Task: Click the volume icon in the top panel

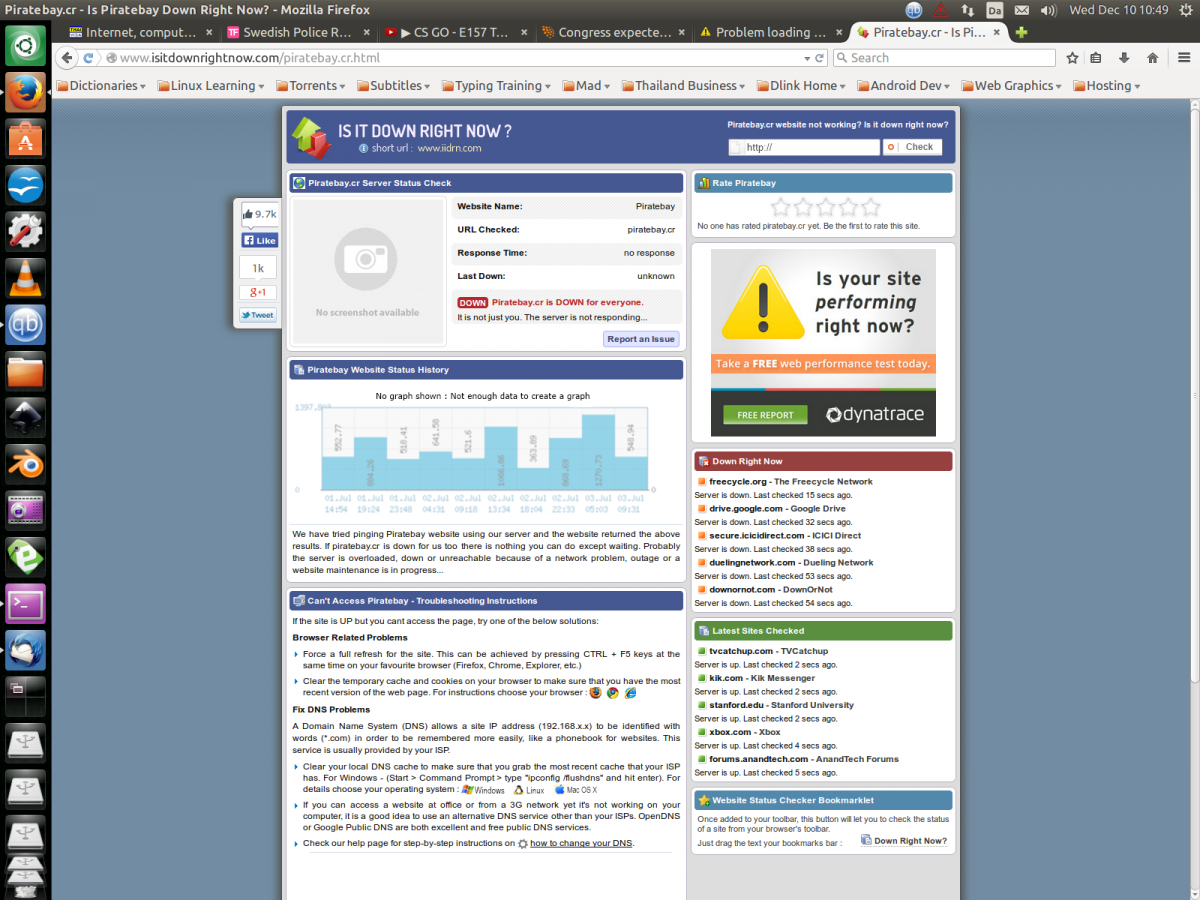Action: [1048, 10]
